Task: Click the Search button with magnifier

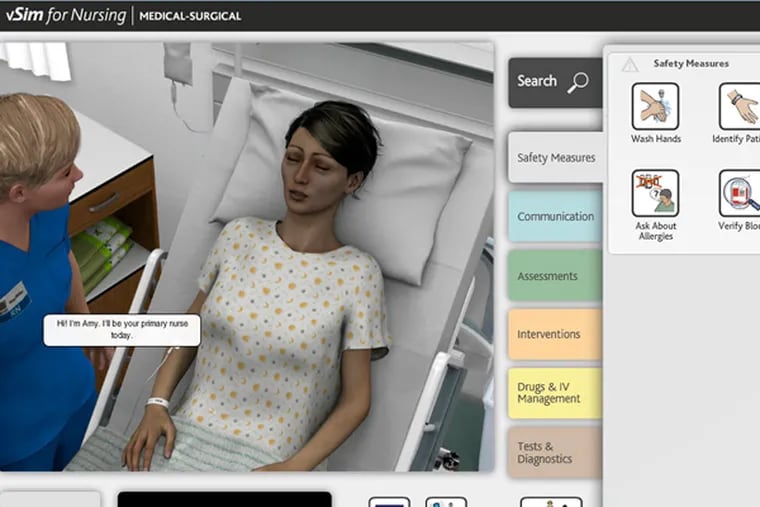Action: 554,82
